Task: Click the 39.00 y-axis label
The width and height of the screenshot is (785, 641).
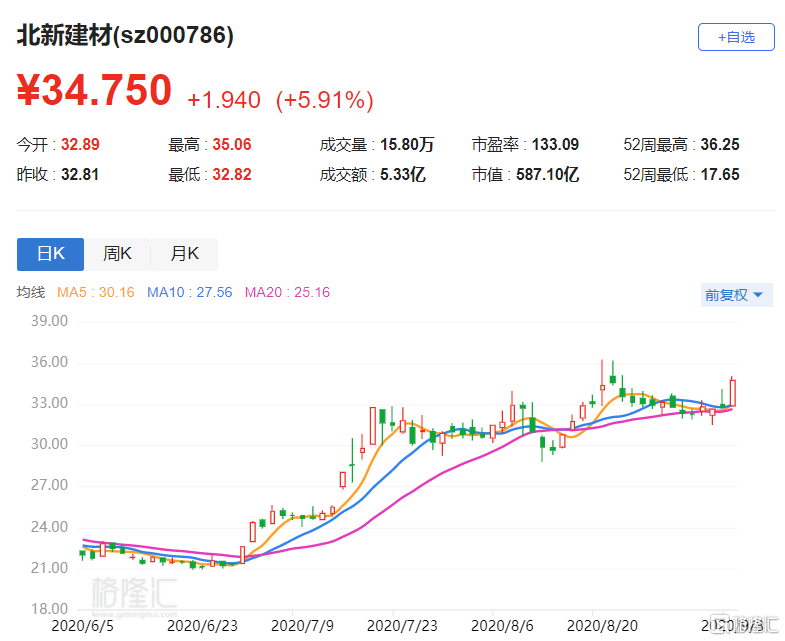Action: pyautogui.click(x=49, y=321)
